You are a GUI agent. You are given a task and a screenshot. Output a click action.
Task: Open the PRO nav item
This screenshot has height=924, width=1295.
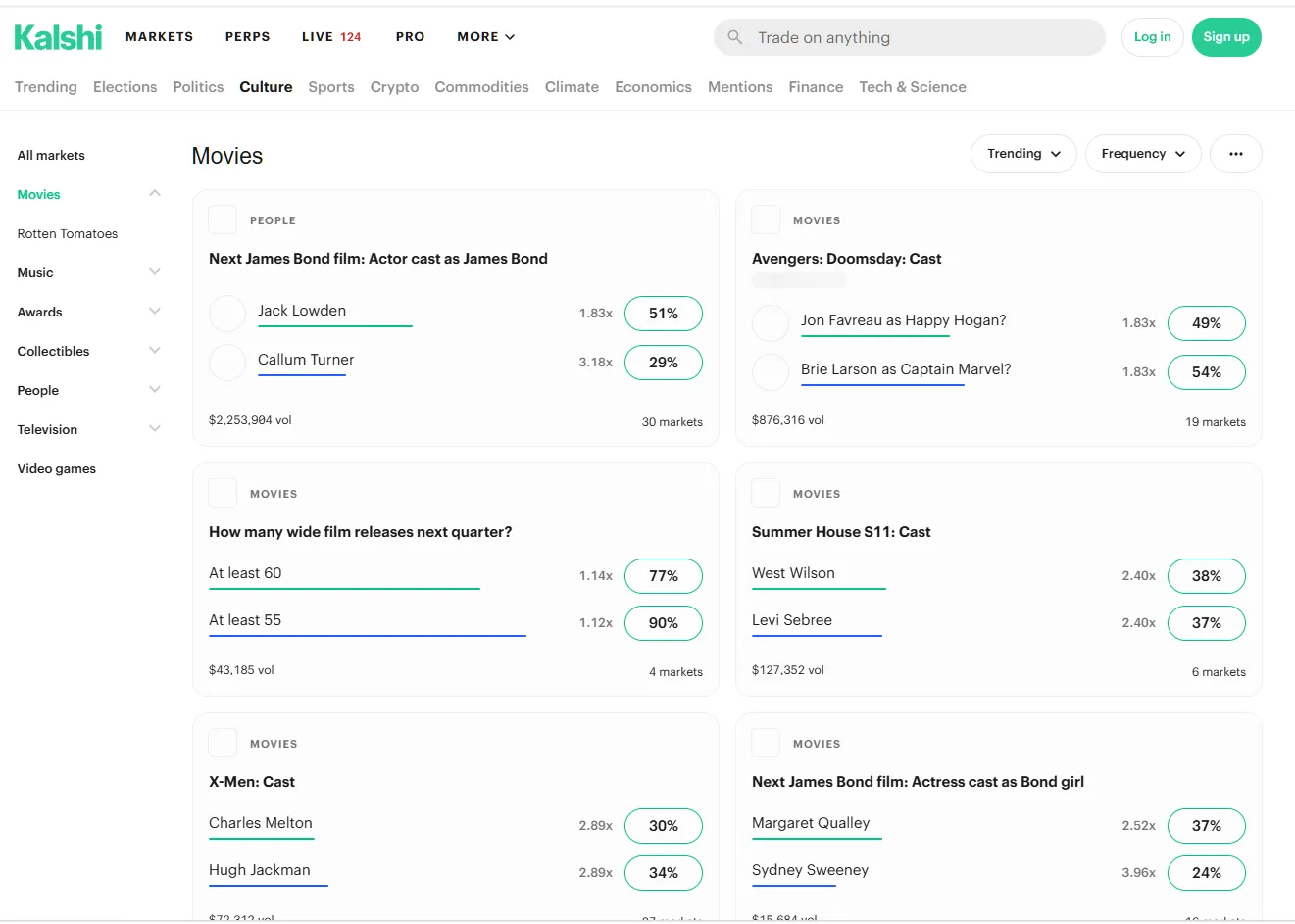[411, 37]
